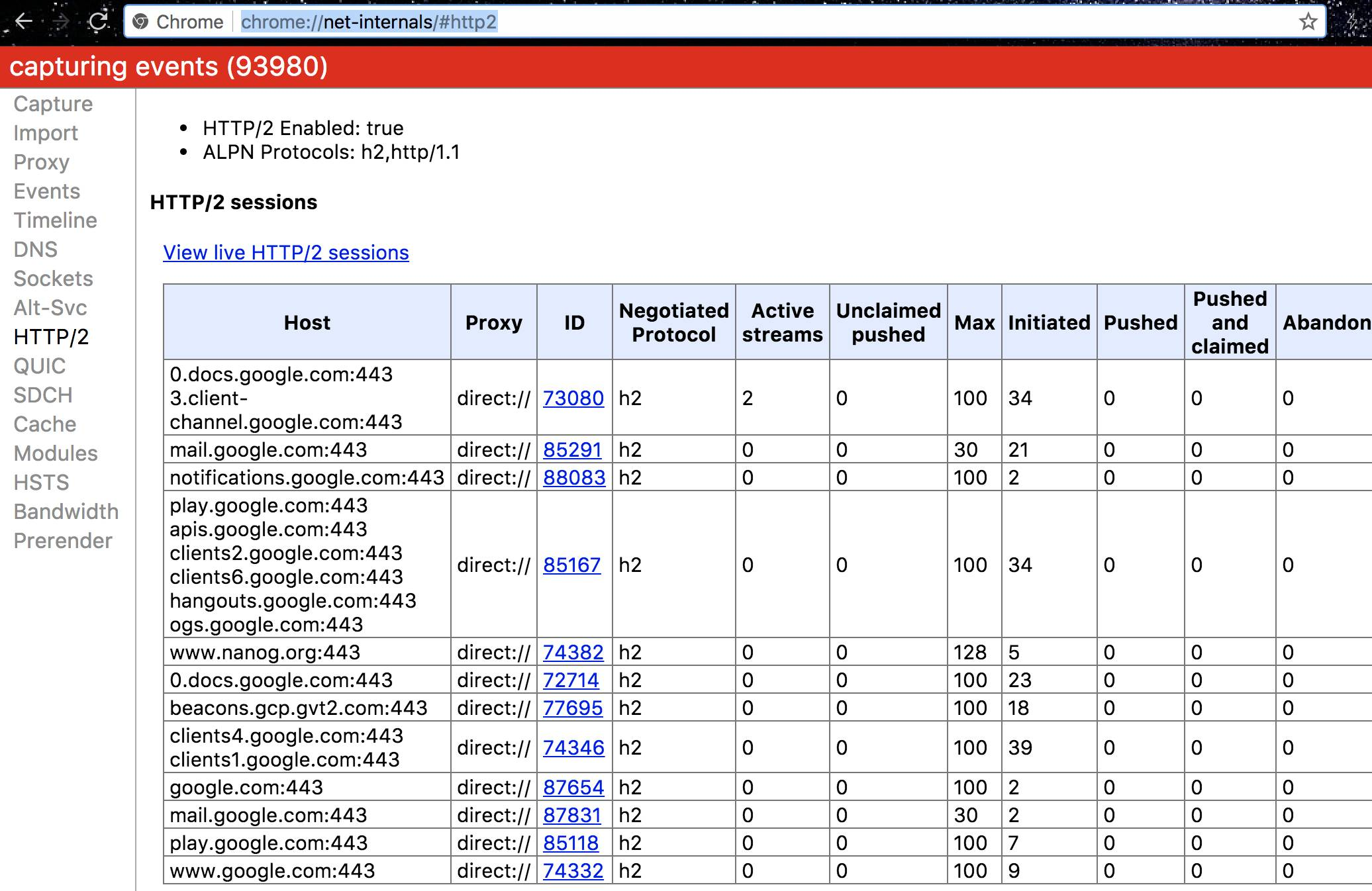The image size is (1372, 891).
Task: Click session ID 74332 for www.google.com
Action: tap(573, 871)
